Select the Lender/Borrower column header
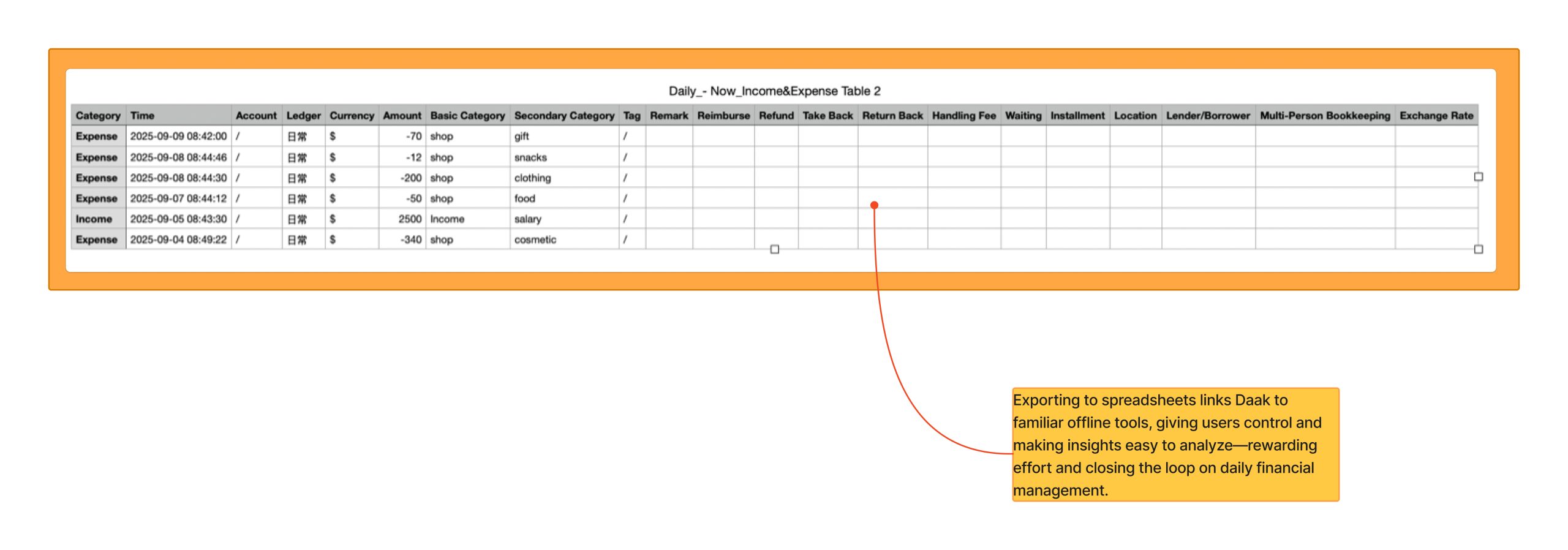This screenshot has height=550, width=1568. tap(1208, 115)
